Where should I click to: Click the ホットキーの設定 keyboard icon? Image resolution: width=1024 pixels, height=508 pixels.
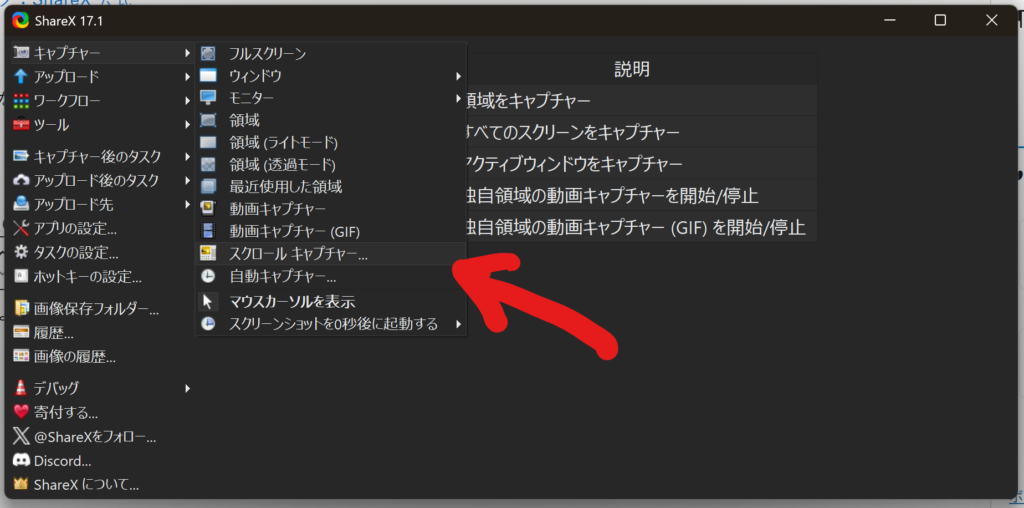click(x=21, y=276)
